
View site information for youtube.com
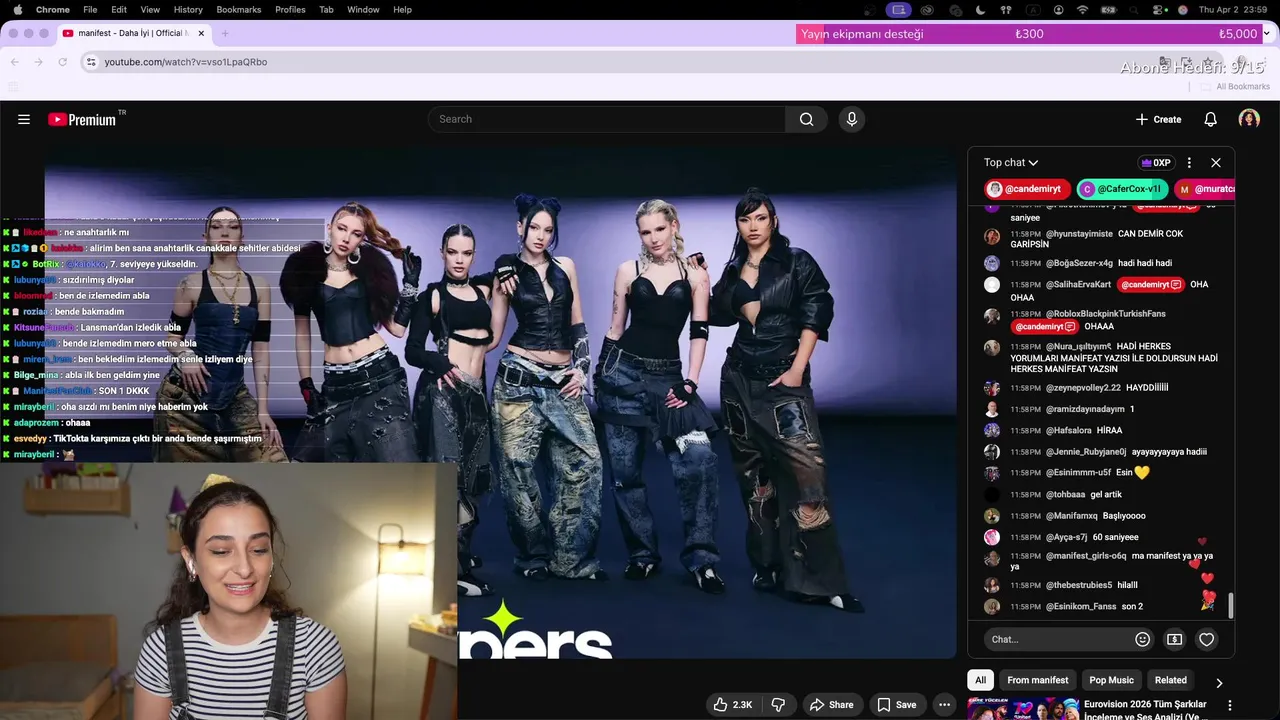pyautogui.click(x=91, y=62)
